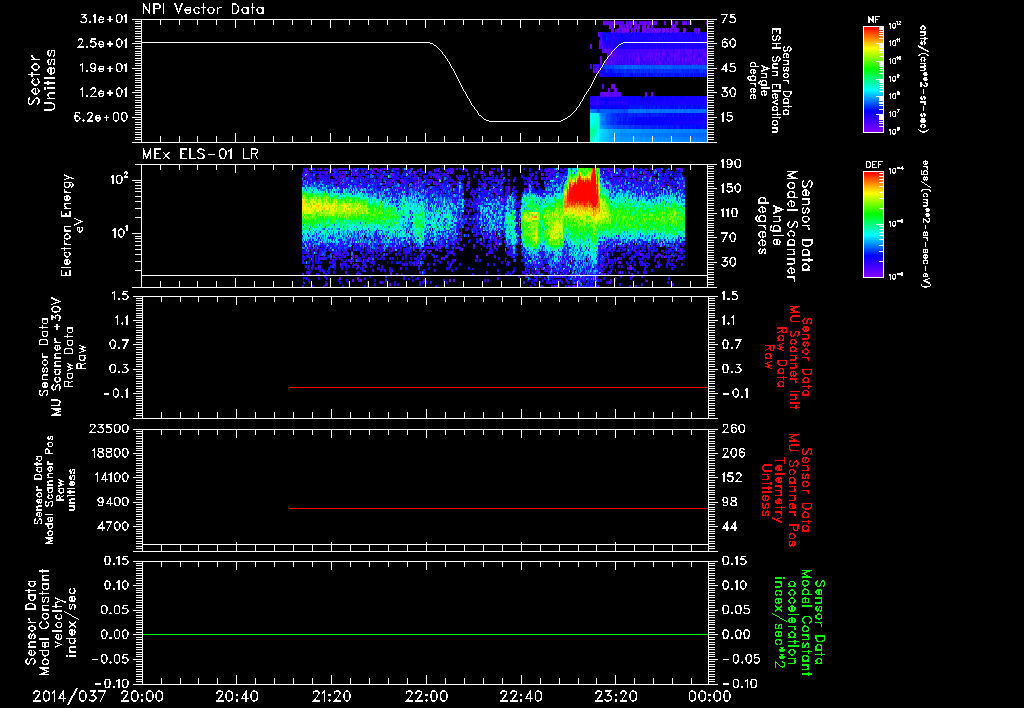The width and height of the screenshot is (1024, 708).
Task: Click the 9400 scanner position axis value
Action: click(113, 502)
